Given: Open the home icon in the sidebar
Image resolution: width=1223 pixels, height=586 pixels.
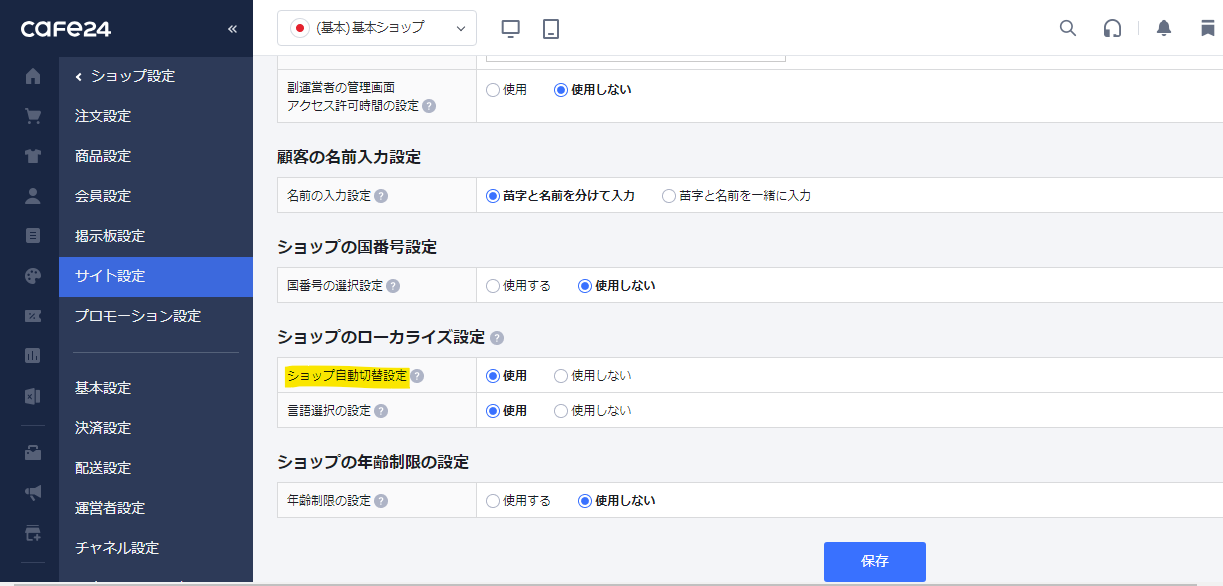Looking at the screenshot, I should [x=33, y=76].
